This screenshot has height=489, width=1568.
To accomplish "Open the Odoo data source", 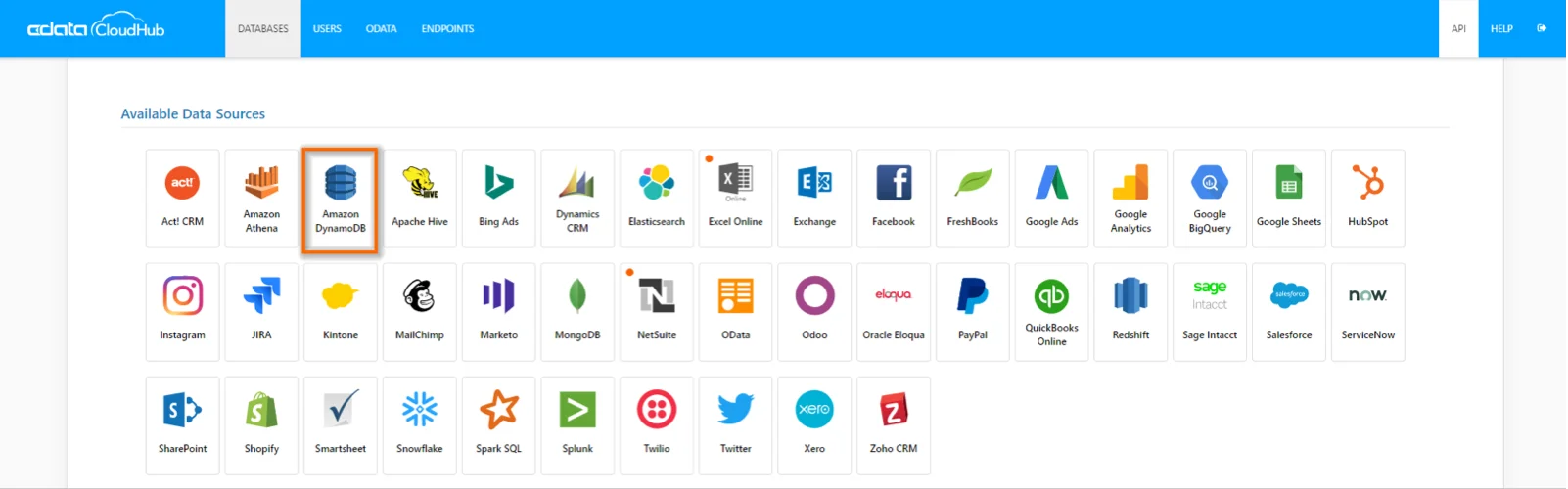I will coord(815,312).
